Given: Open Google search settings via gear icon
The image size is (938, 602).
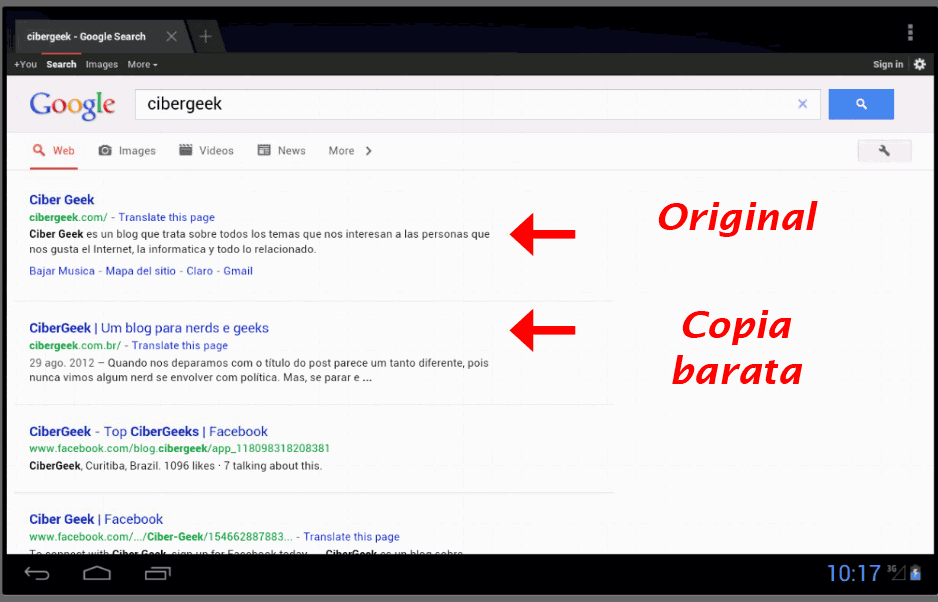Looking at the screenshot, I should (919, 63).
